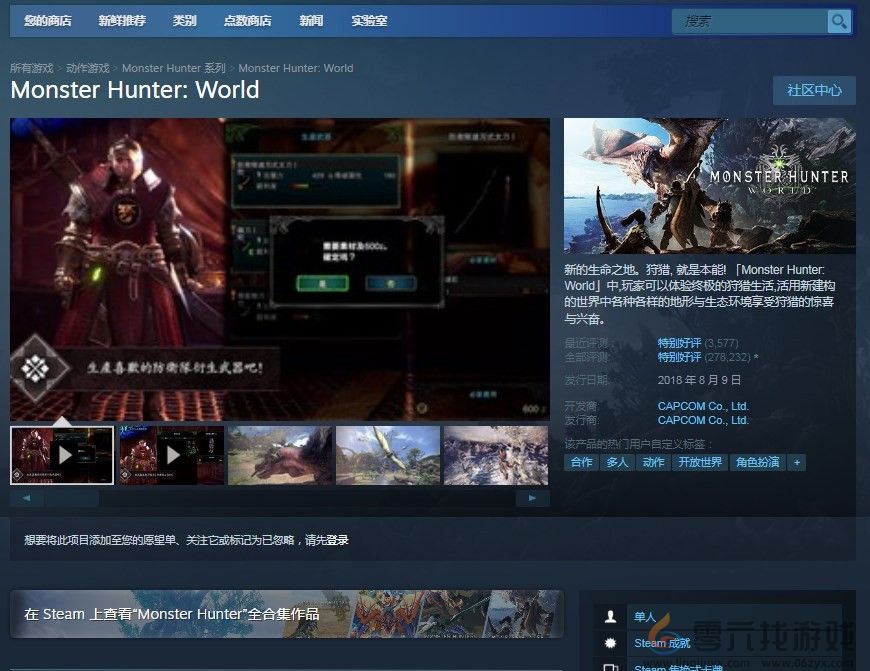Open the 新闻 menu item
This screenshot has width=870, height=671.
(311, 20)
